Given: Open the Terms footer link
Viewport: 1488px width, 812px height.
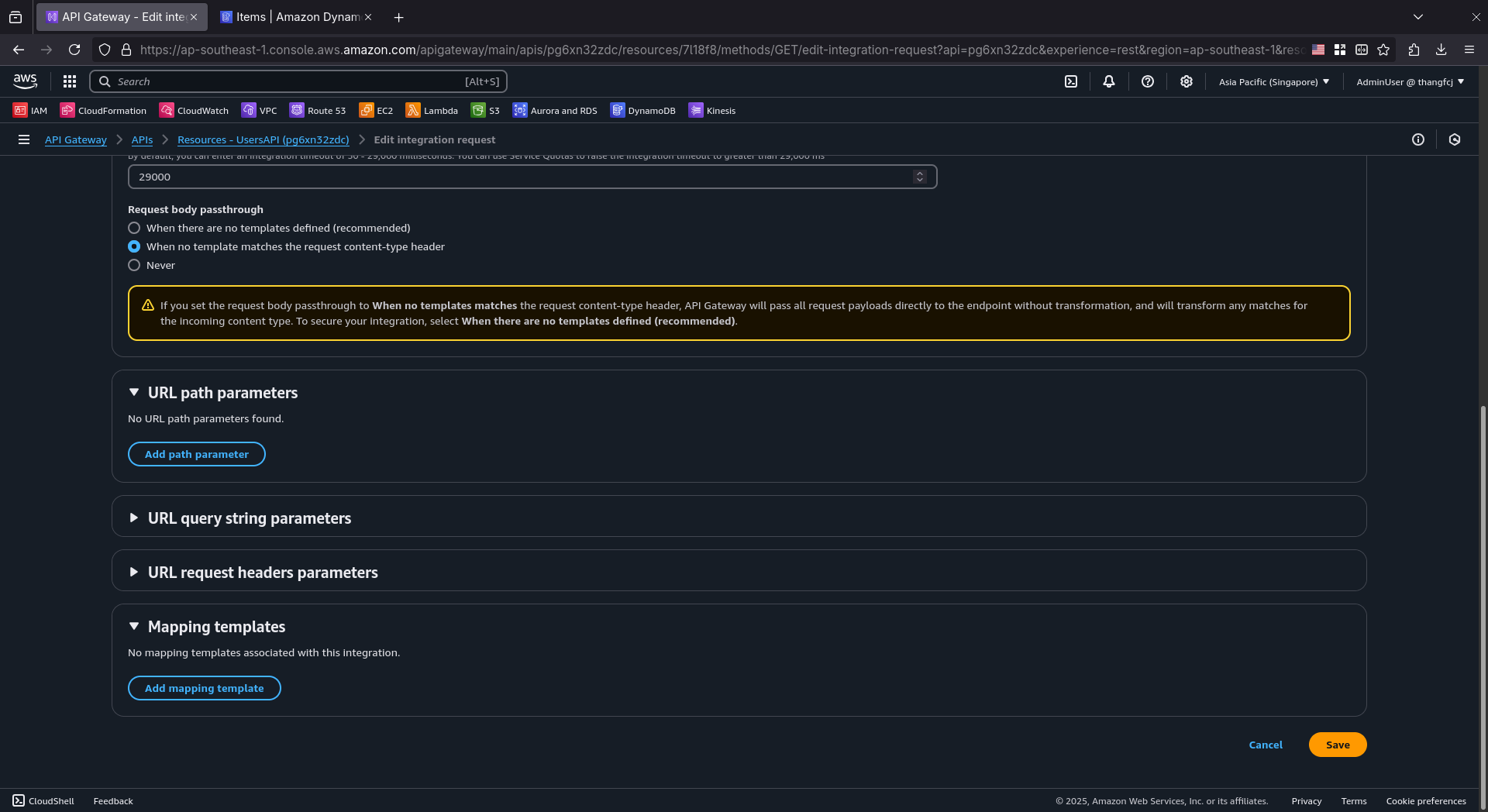Looking at the screenshot, I should coord(1354,801).
